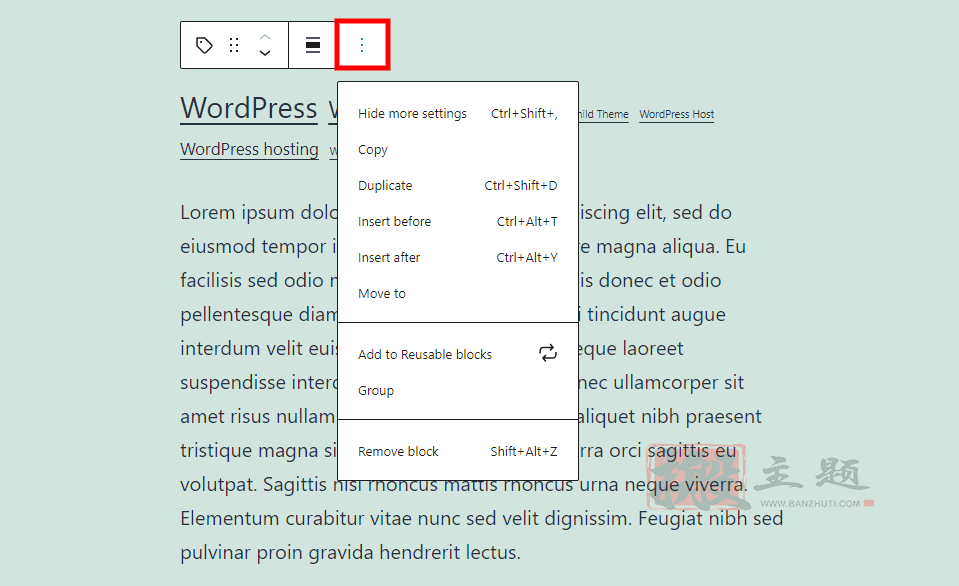Choose Duplicate from the block menu
The height and width of the screenshot is (586, 959).
tap(457, 186)
